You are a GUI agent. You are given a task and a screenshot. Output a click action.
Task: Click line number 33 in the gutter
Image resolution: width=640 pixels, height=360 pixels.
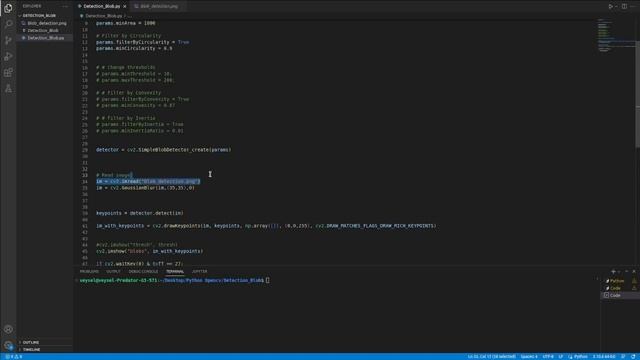[84, 175]
